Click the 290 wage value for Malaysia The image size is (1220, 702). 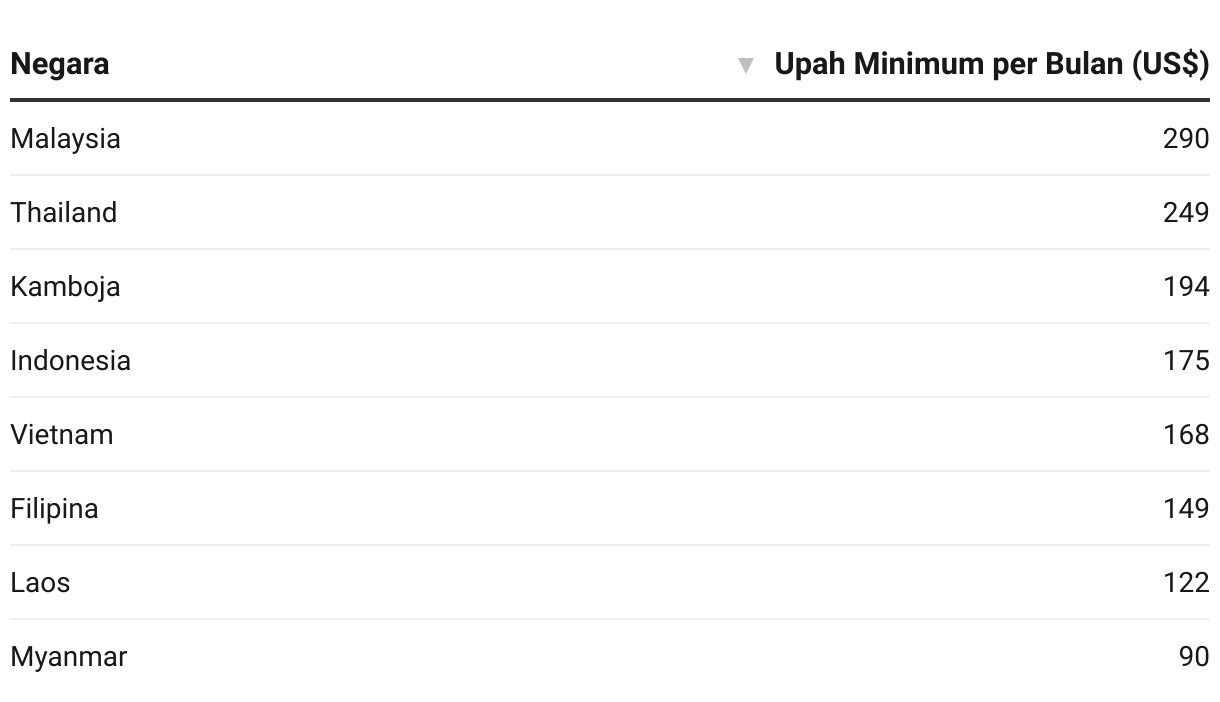tap(1186, 138)
